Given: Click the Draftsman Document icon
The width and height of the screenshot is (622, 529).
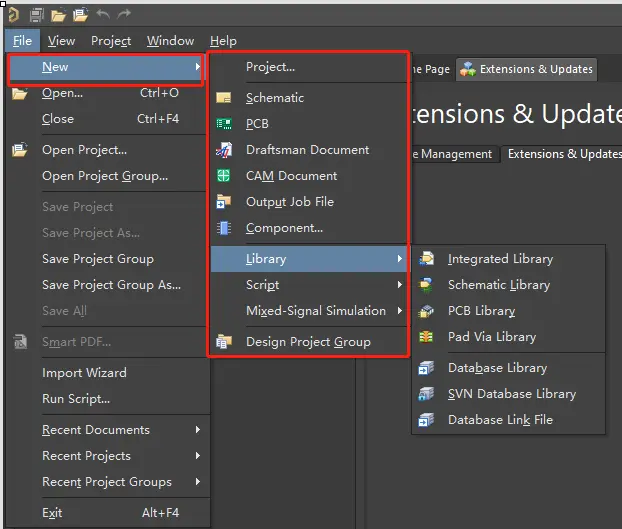Looking at the screenshot, I should 224,150.
